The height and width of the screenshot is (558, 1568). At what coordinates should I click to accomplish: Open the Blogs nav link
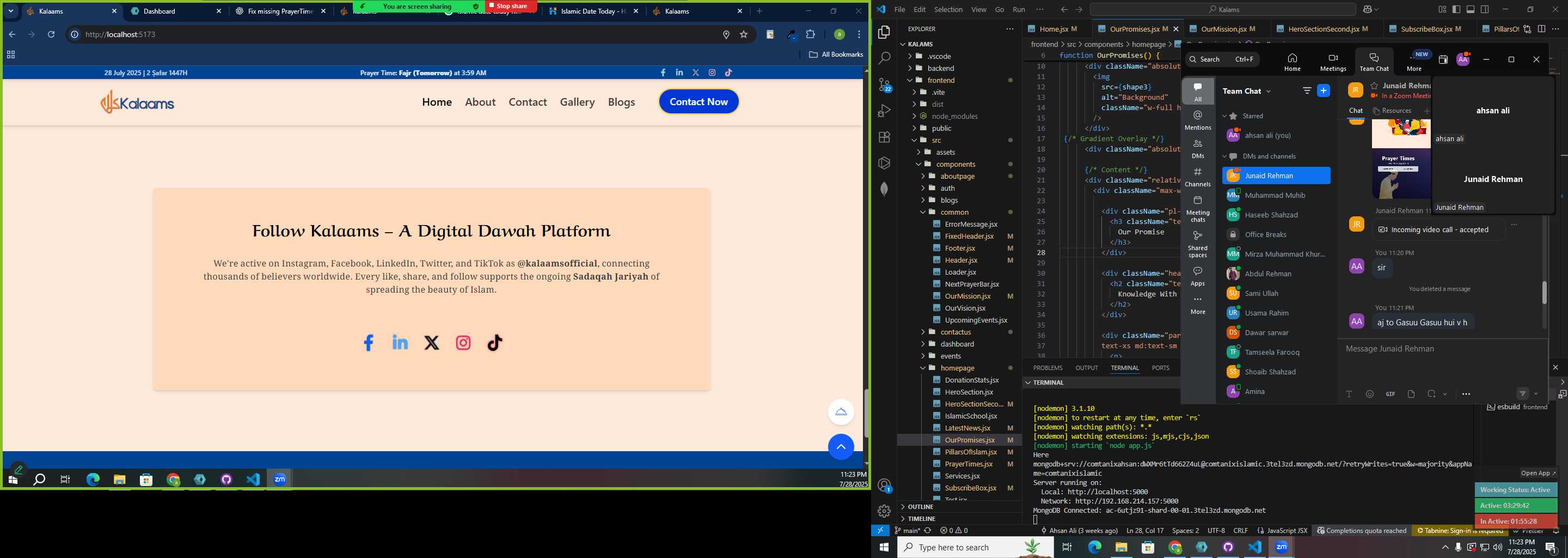coord(621,102)
